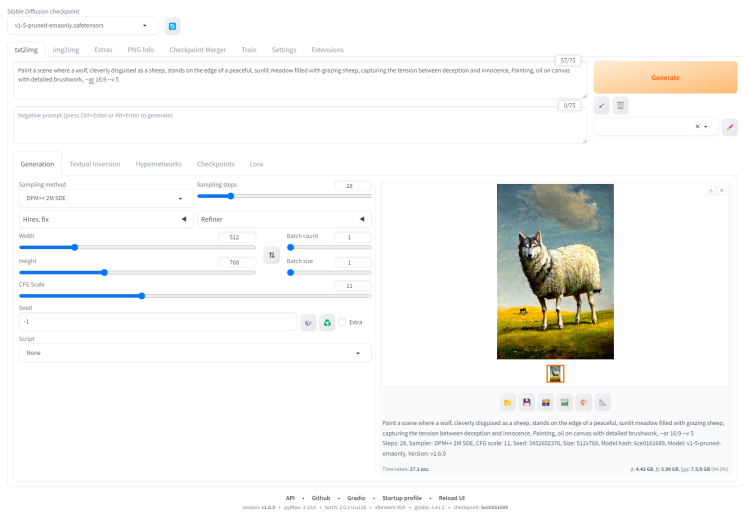
Task: Open the styles dropdown arrow
Action: click(706, 127)
